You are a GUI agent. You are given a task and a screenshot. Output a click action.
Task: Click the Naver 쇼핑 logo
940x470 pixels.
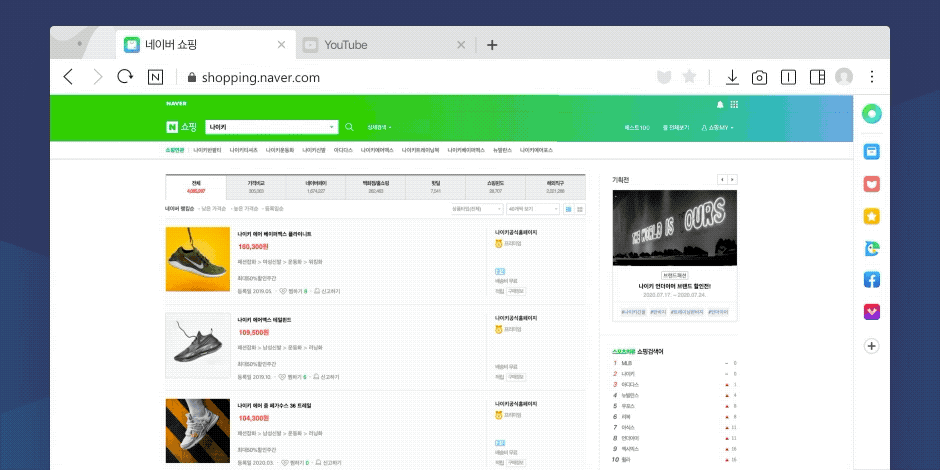pos(182,127)
